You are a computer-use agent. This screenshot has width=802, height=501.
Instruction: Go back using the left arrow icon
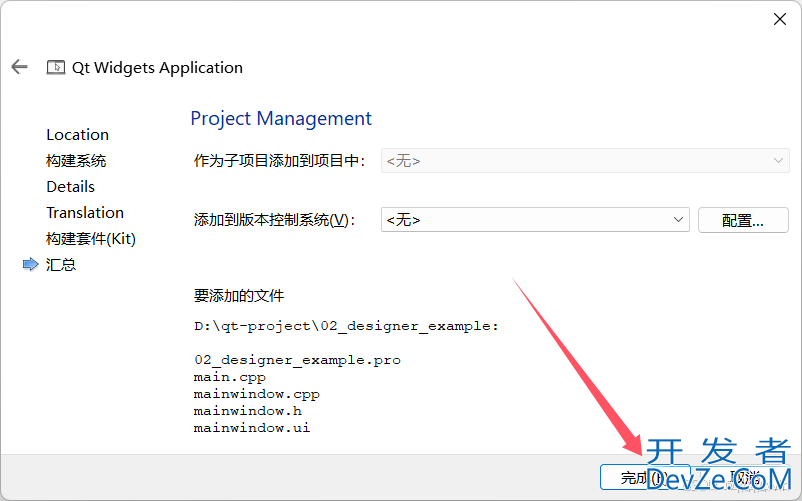(x=19, y=66)
